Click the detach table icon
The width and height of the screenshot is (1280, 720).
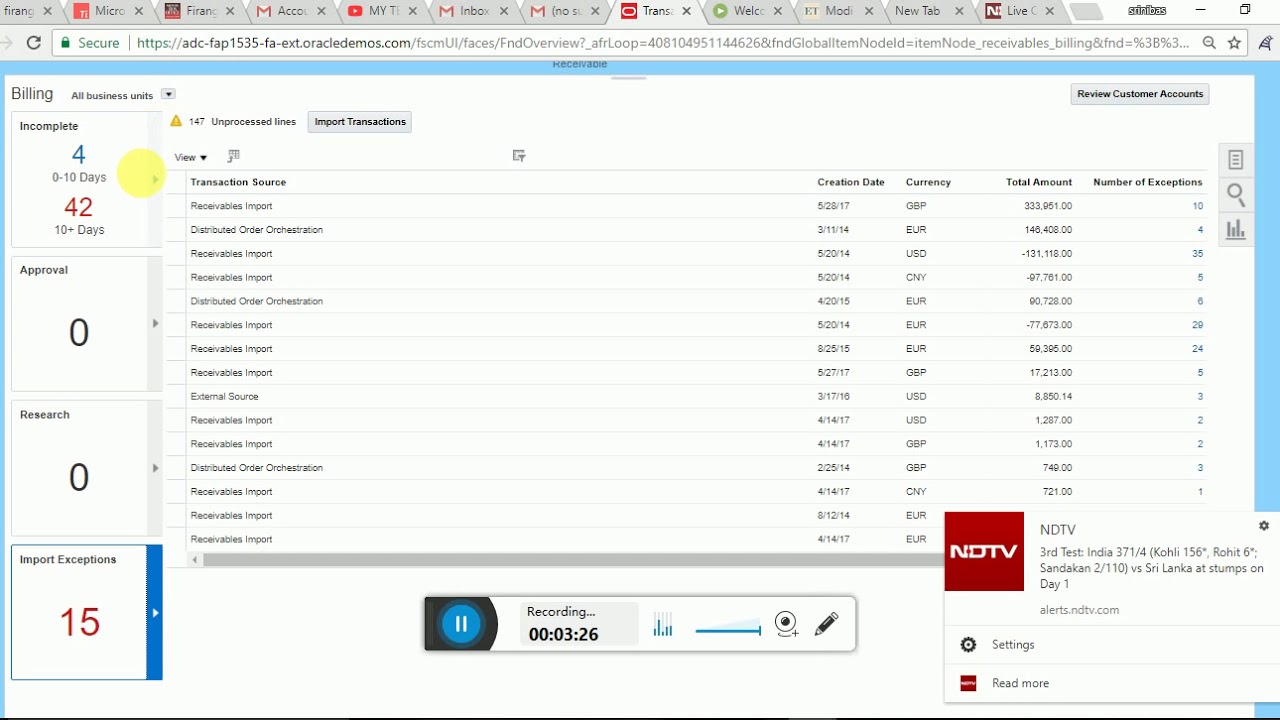point(519,156)
